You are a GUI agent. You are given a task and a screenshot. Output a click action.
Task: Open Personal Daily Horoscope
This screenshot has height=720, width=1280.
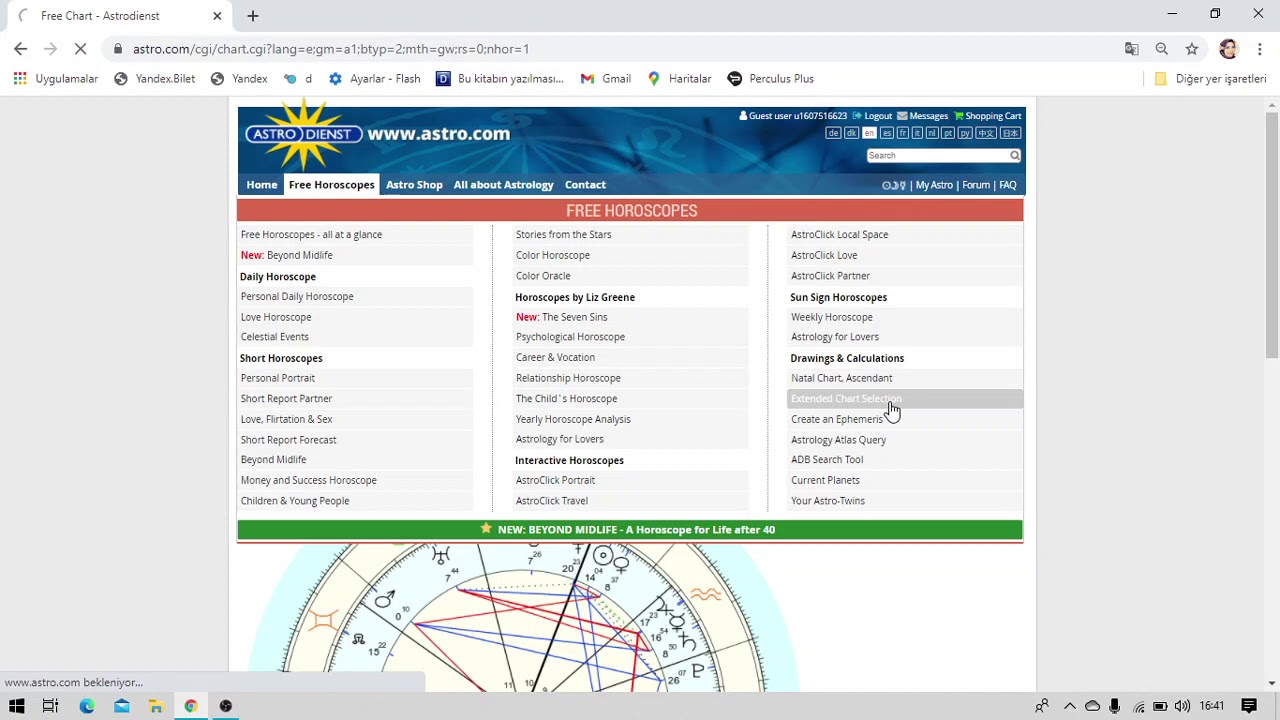pyautogui.click(x=297, y=297)
